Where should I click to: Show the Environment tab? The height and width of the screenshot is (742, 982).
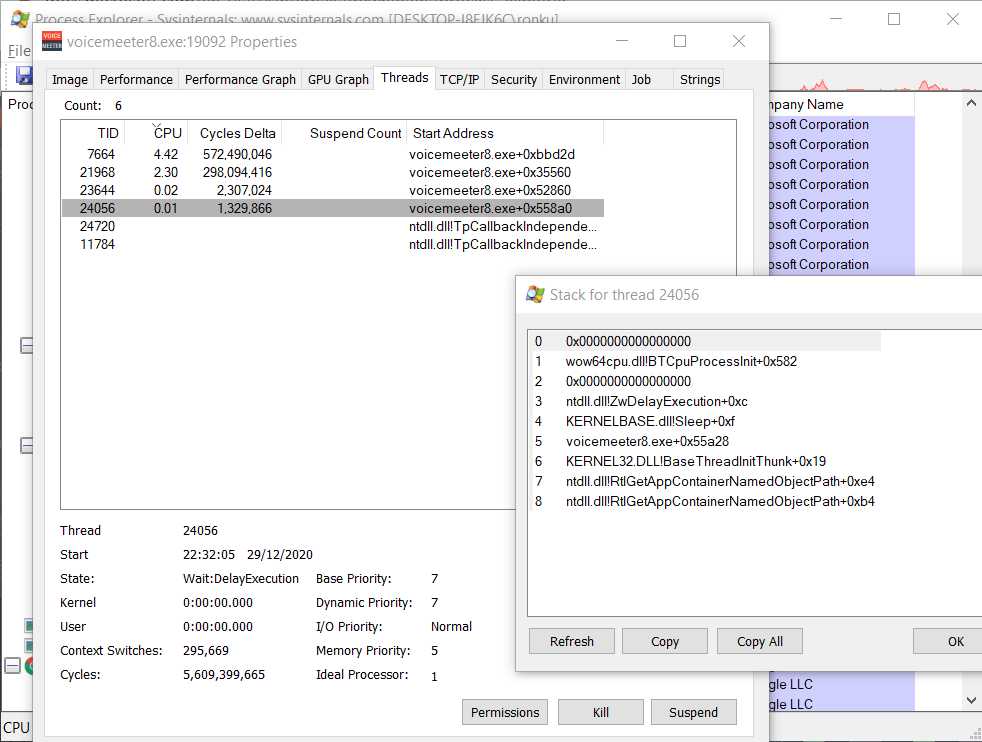tap(584, 79)
